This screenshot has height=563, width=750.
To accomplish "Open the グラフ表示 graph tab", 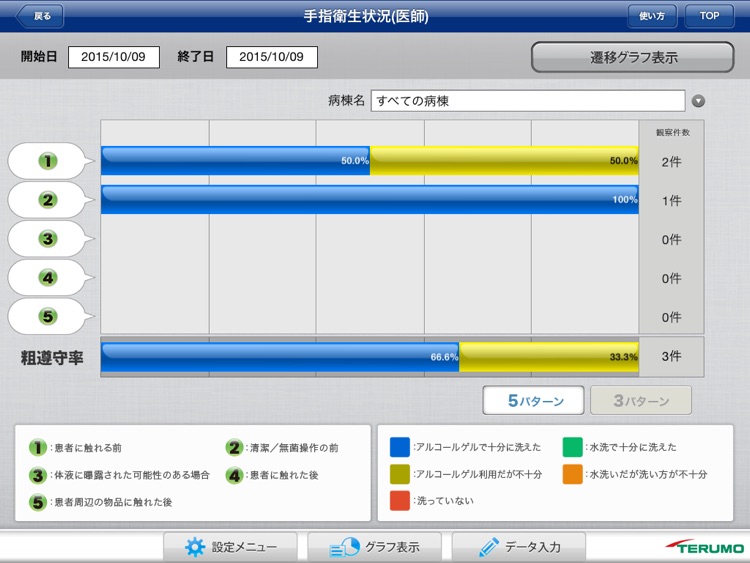I will [x=375, y=547].
